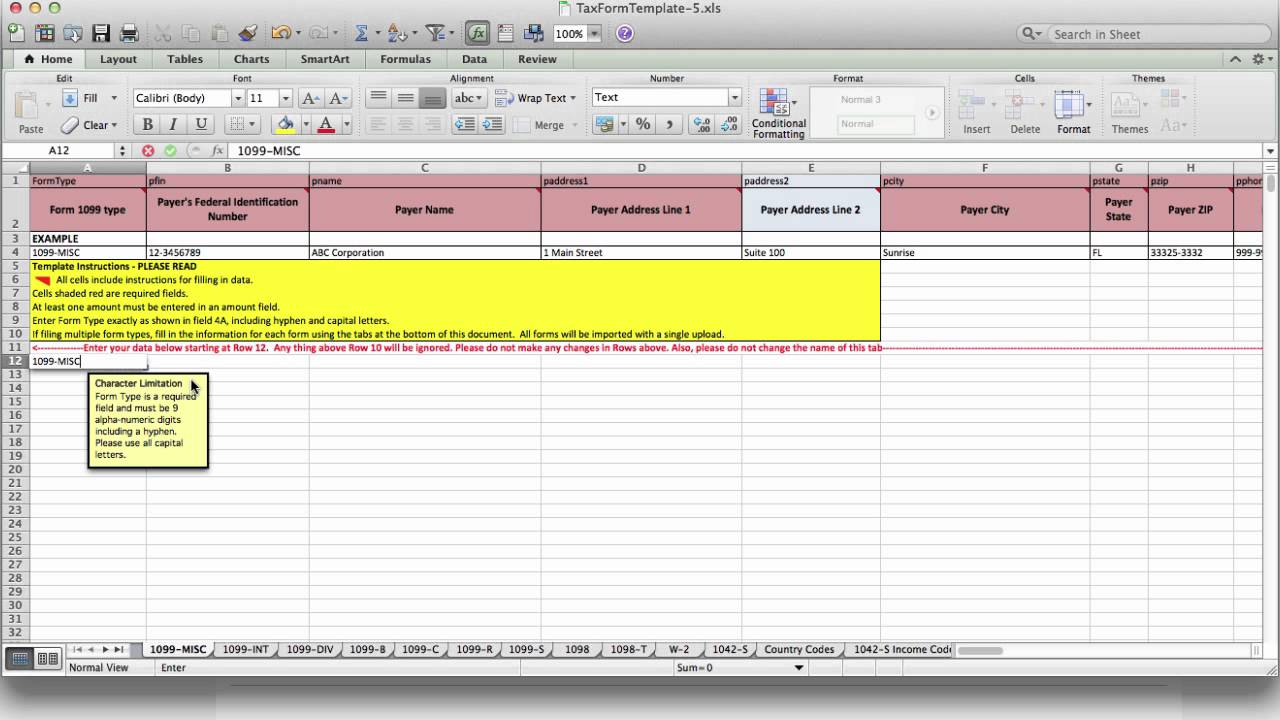Increase decimal places button
Viewport: 1280px width, 720px height.
702,125
